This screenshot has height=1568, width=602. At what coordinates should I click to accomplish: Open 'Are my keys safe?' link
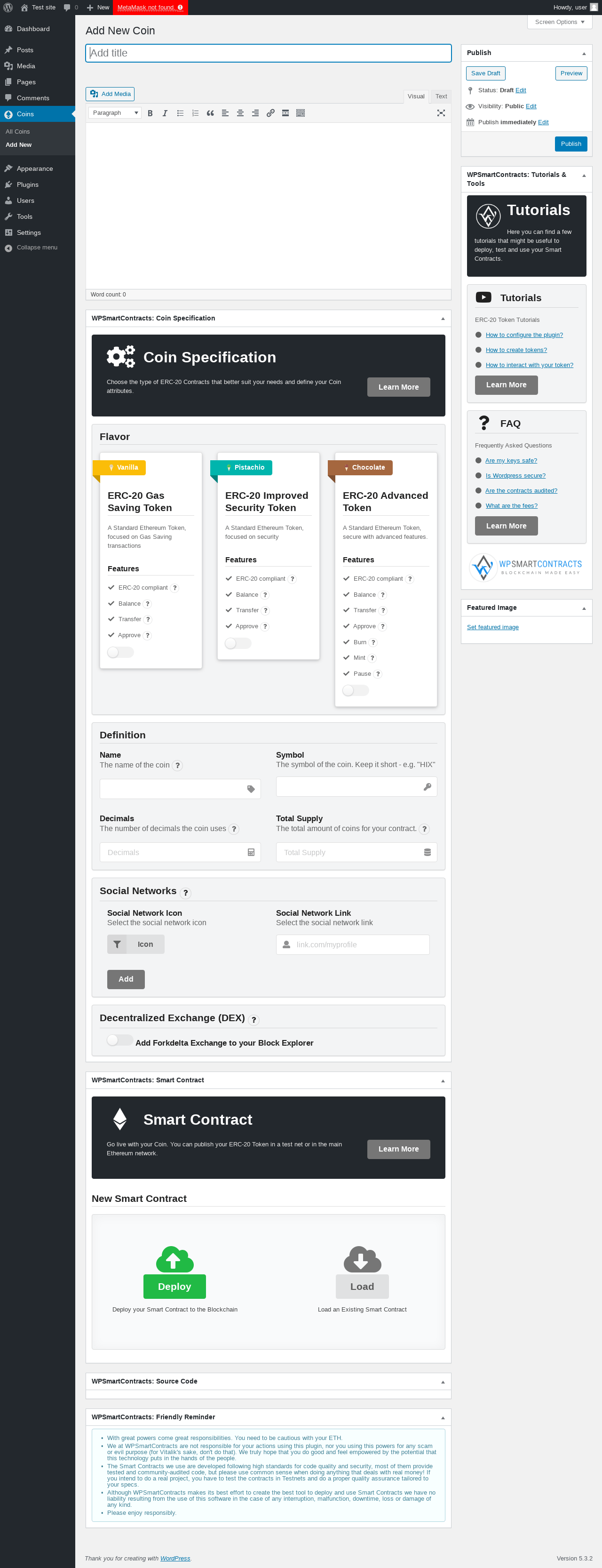pos(511,461)
